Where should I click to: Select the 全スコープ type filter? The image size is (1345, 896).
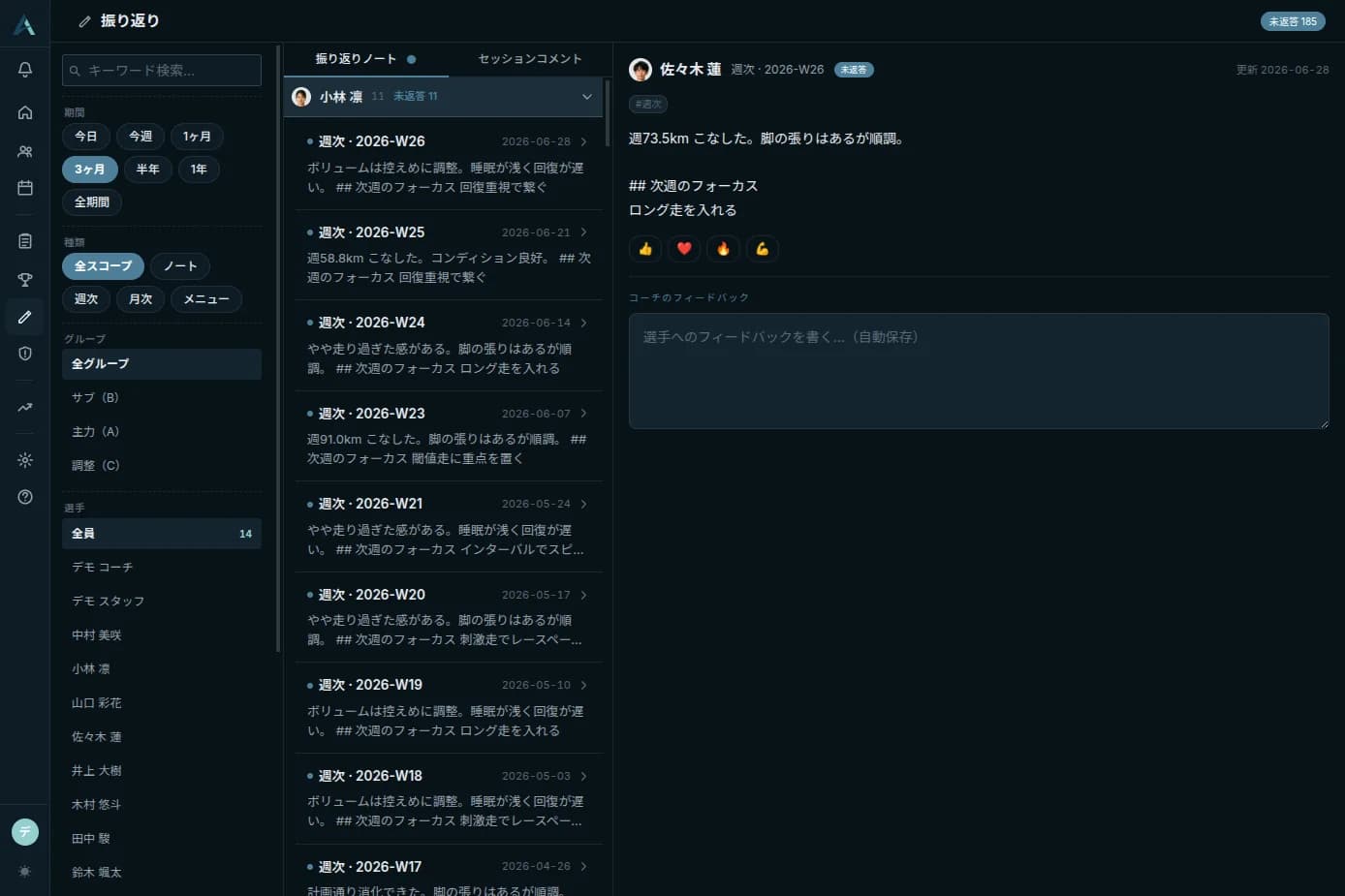[103, 266]
